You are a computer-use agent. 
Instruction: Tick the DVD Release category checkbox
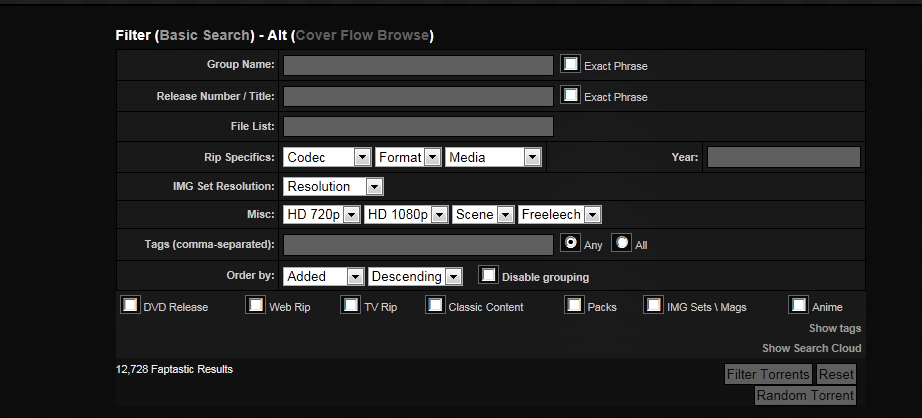(130, 305)
